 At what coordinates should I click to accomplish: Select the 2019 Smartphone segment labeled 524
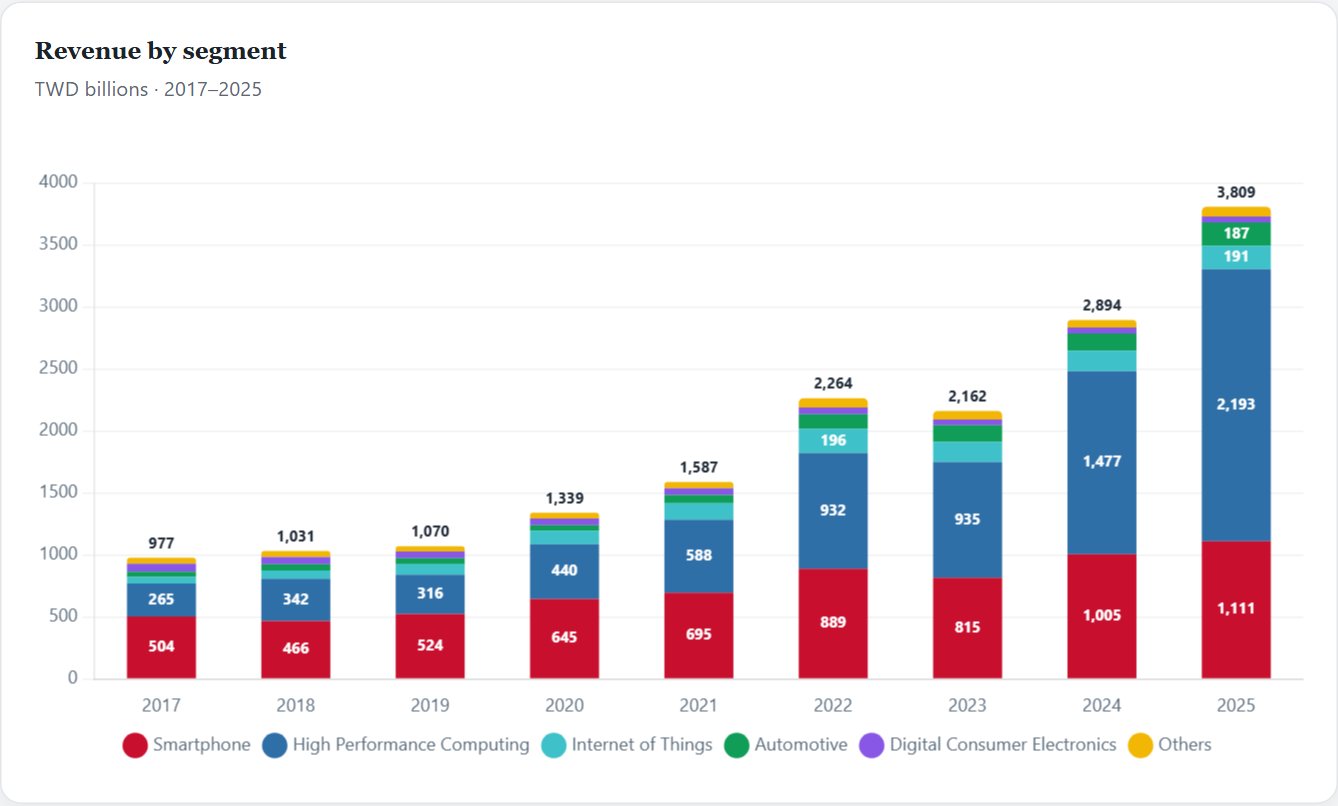(x=430, y=646)
